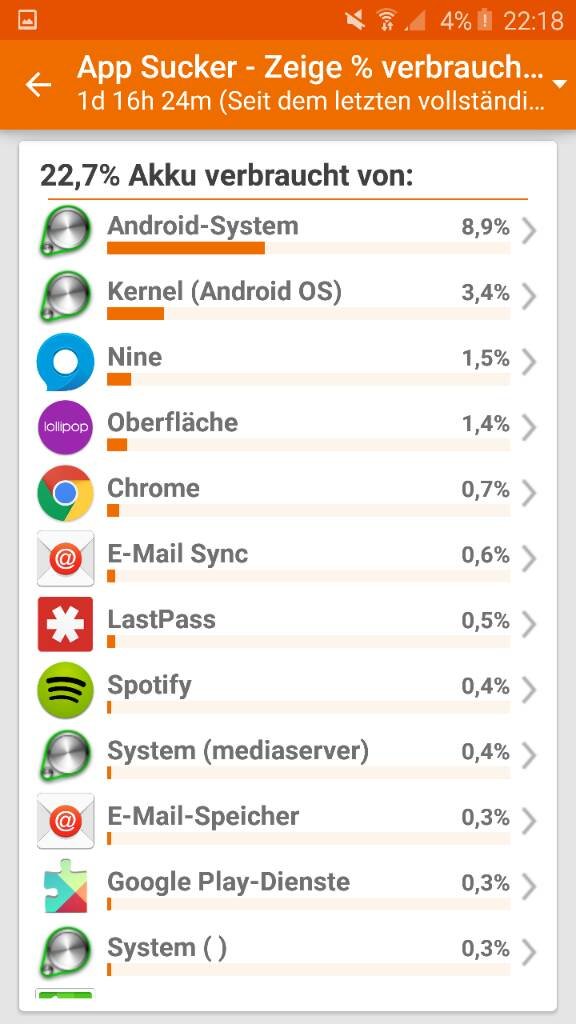
Task: Tap the Nine app icon
Action: (65, 361)
